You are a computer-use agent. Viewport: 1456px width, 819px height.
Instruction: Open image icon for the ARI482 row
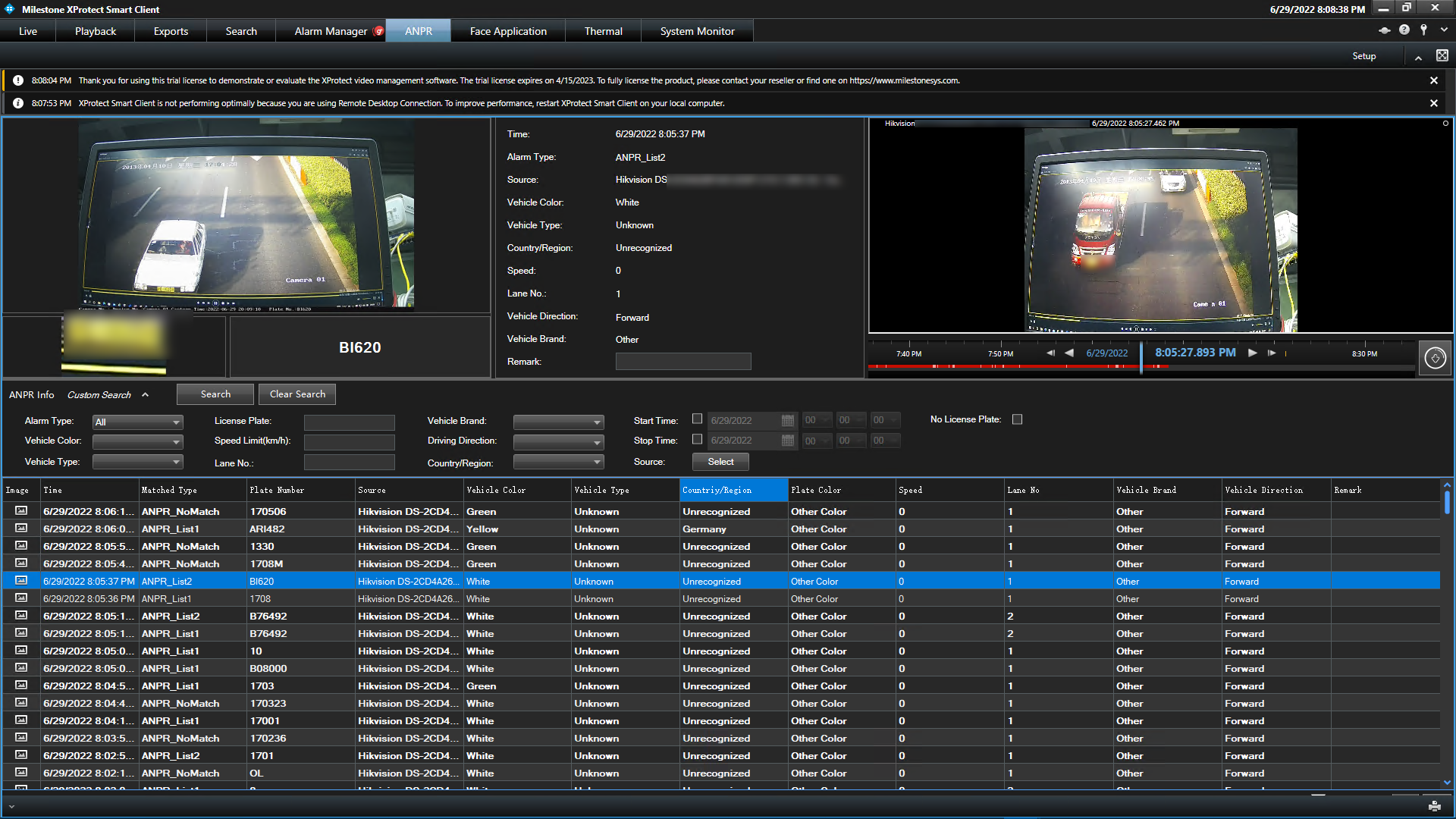(x=21, y=529)
